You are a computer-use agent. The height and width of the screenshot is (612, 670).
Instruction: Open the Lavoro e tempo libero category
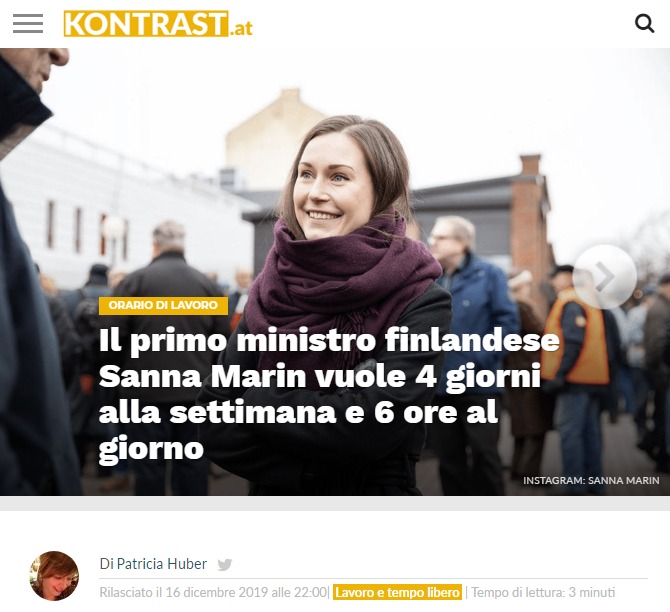pyautogui.click(x=397, y=592)
